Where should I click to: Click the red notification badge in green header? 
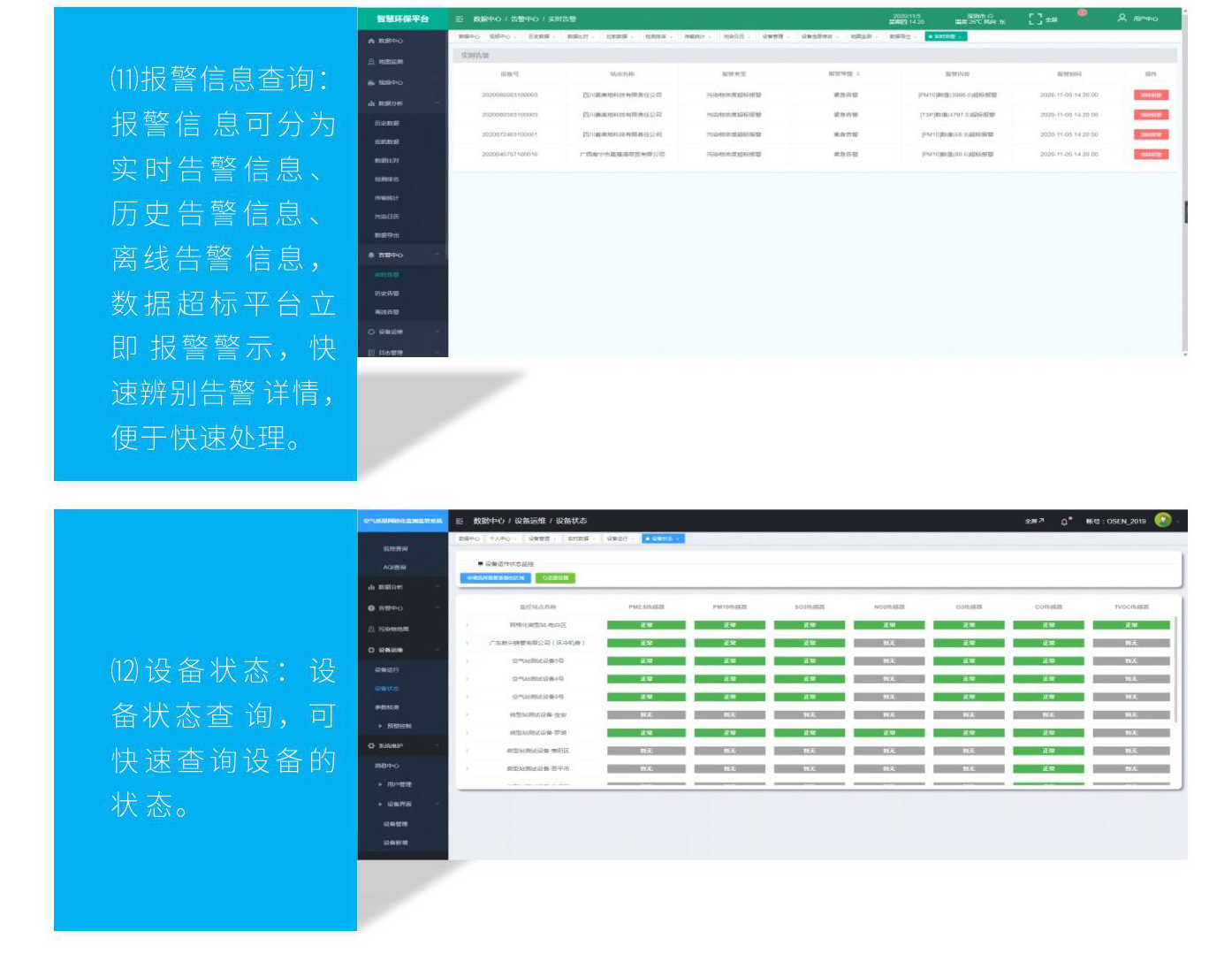click(x=1082, y=13)
